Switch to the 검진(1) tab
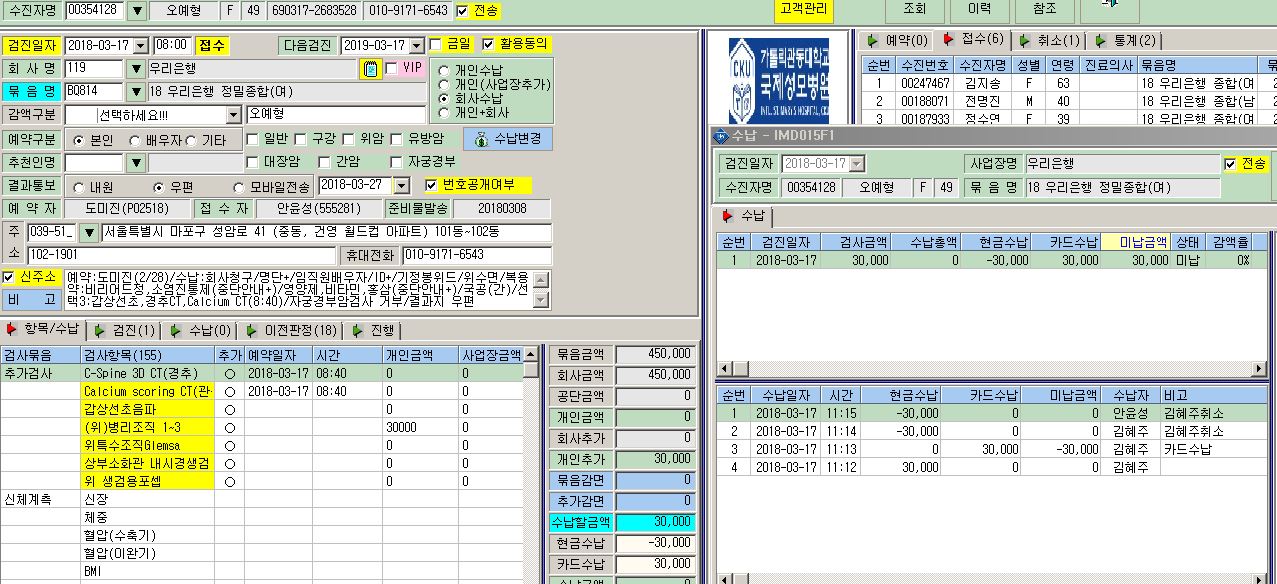The image size is (1277, 584). [125, 330]
